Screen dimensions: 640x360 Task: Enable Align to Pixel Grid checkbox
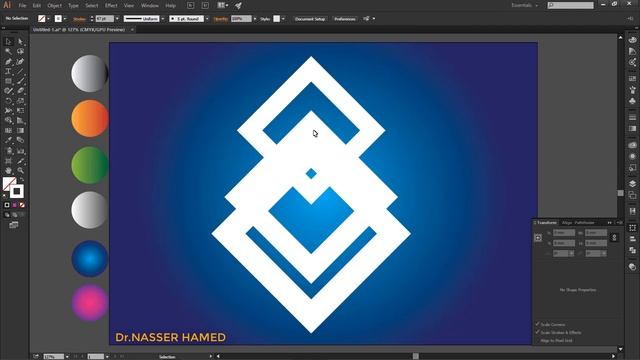(x=538, y=340)
